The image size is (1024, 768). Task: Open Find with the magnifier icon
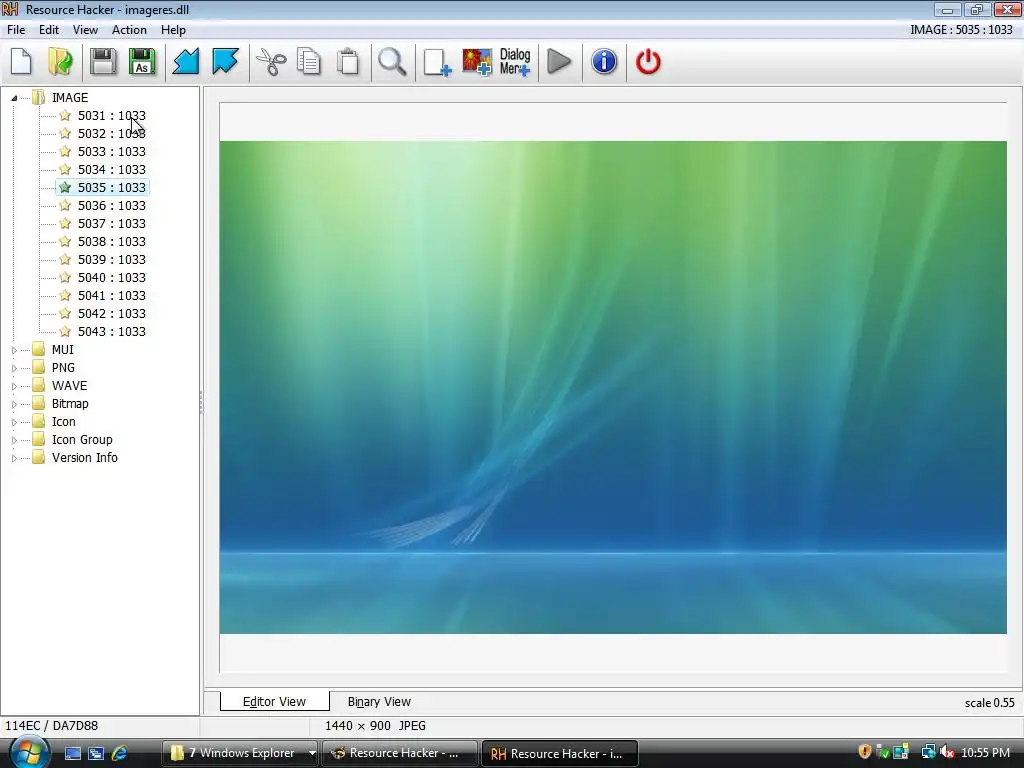coord(392,62)
